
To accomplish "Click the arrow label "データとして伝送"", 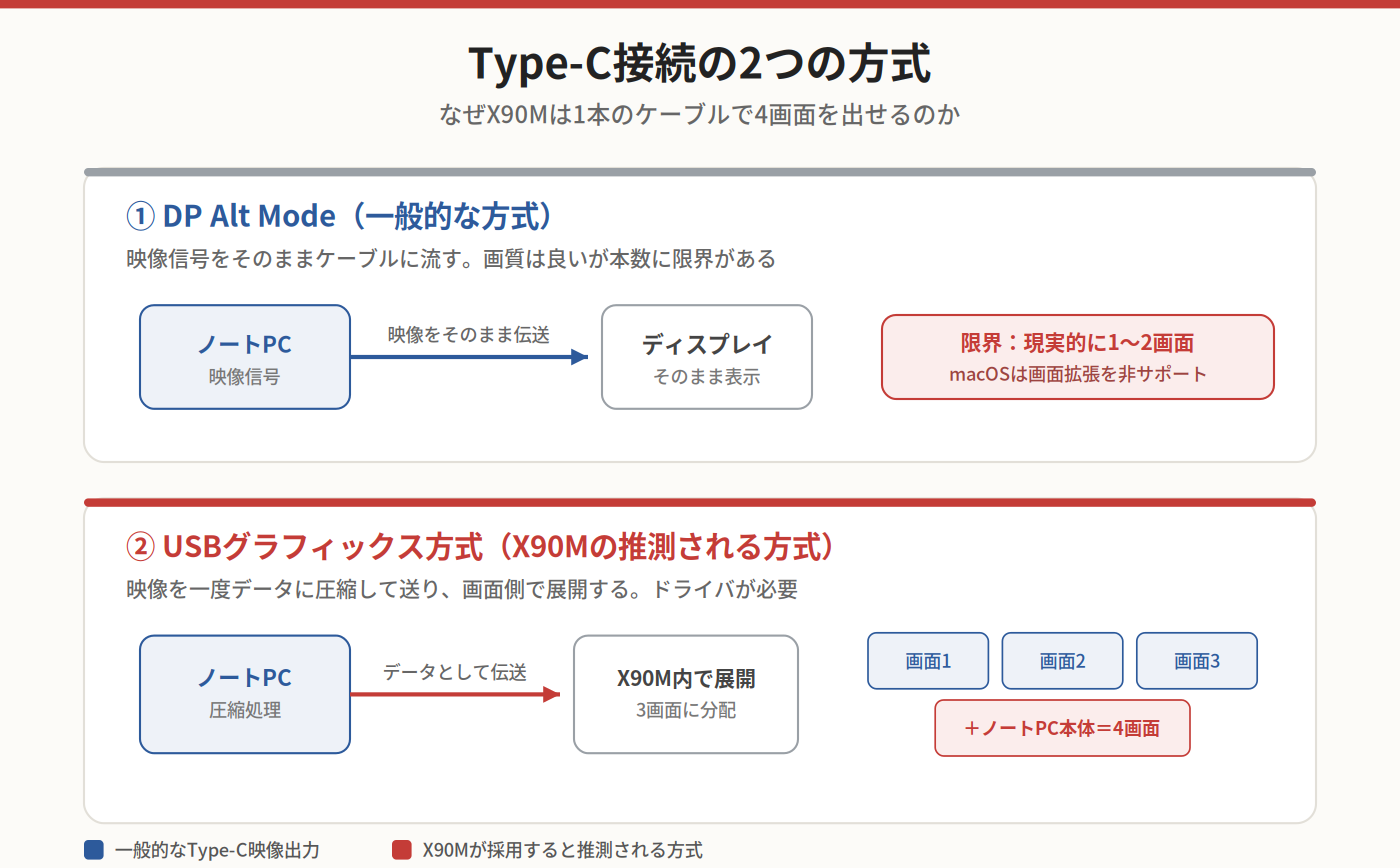I will click(x=455, y=672).
